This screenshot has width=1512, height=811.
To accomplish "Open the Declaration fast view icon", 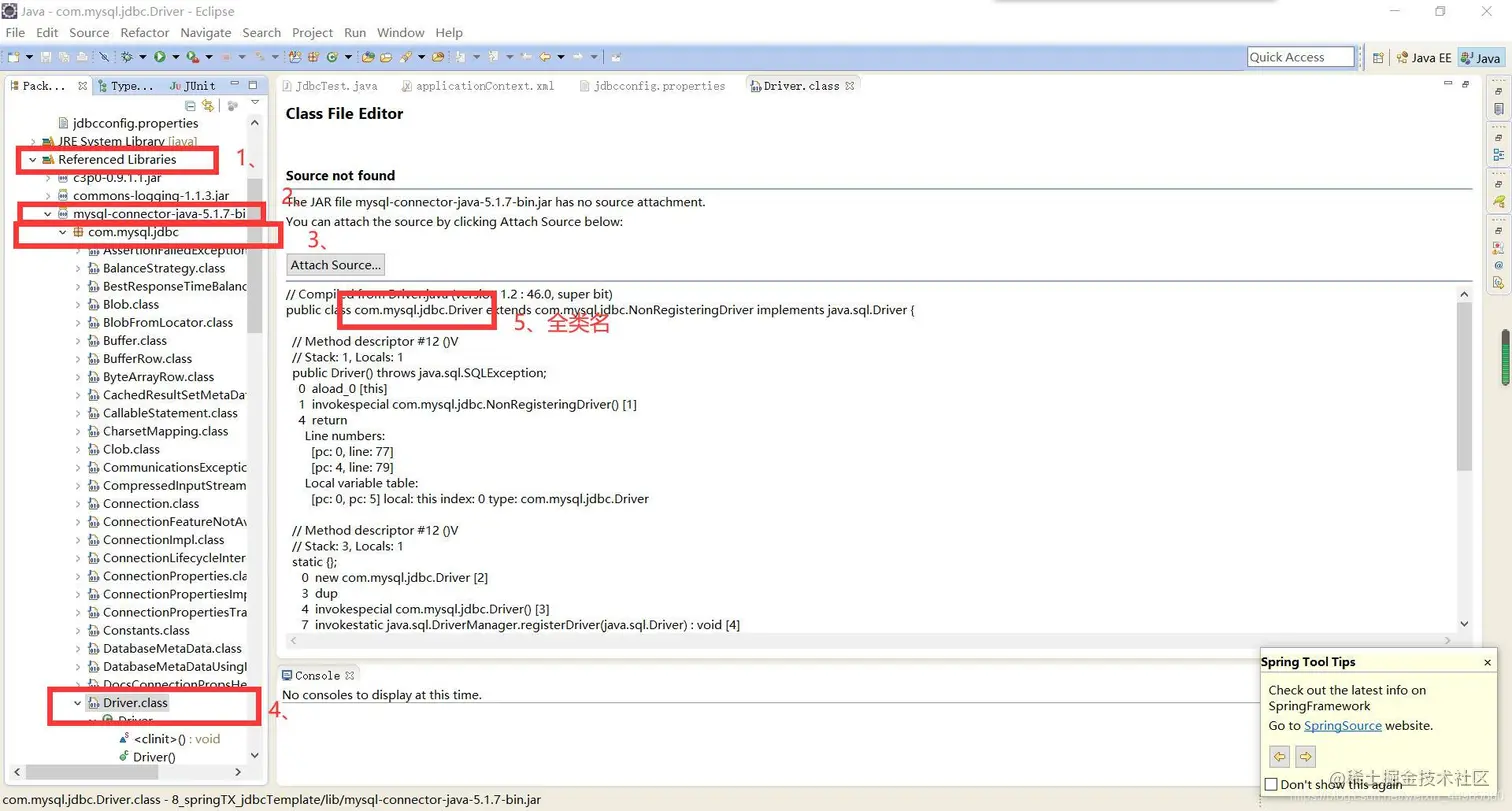I will [x=1498, y=283].
